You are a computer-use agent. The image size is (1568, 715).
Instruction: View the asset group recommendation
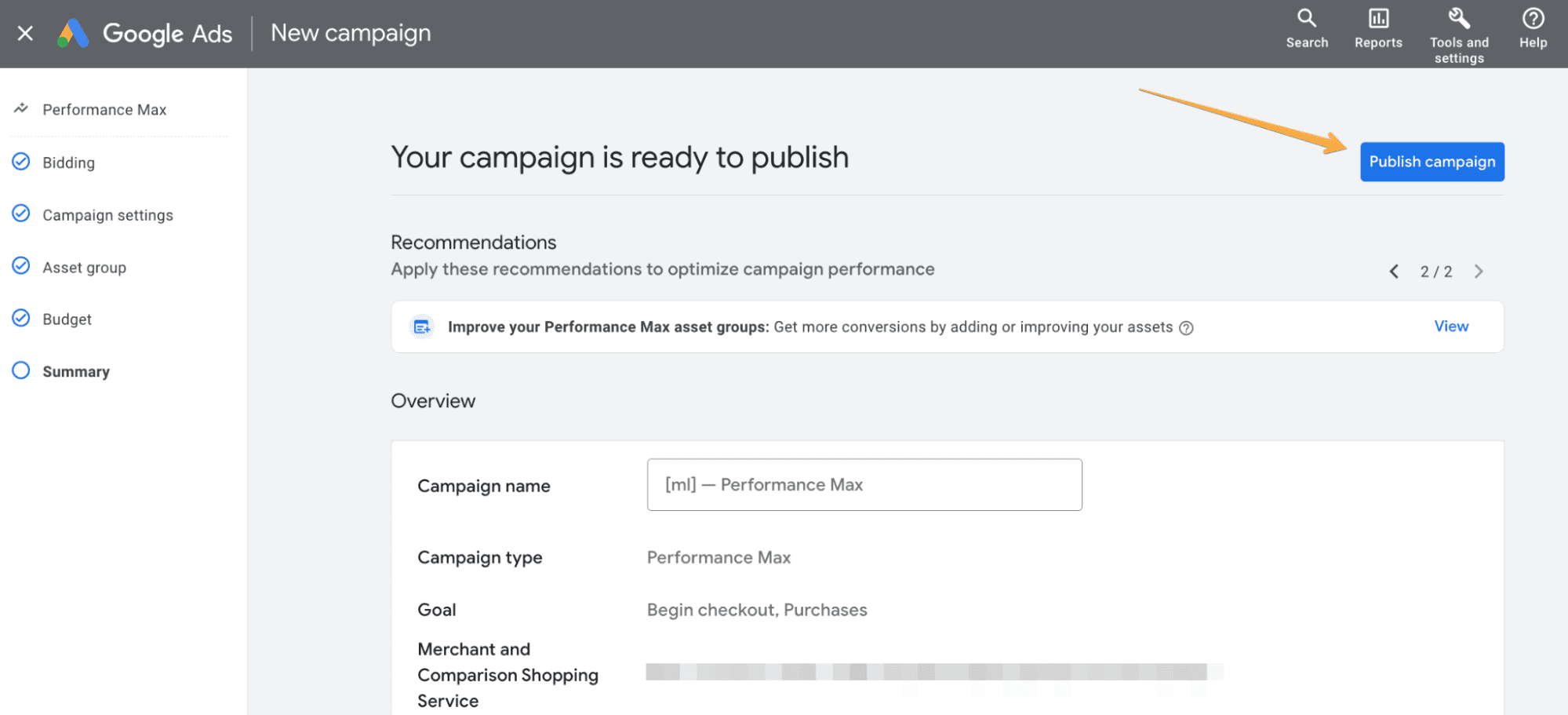pyautogui.click(x=1451, y=326)
